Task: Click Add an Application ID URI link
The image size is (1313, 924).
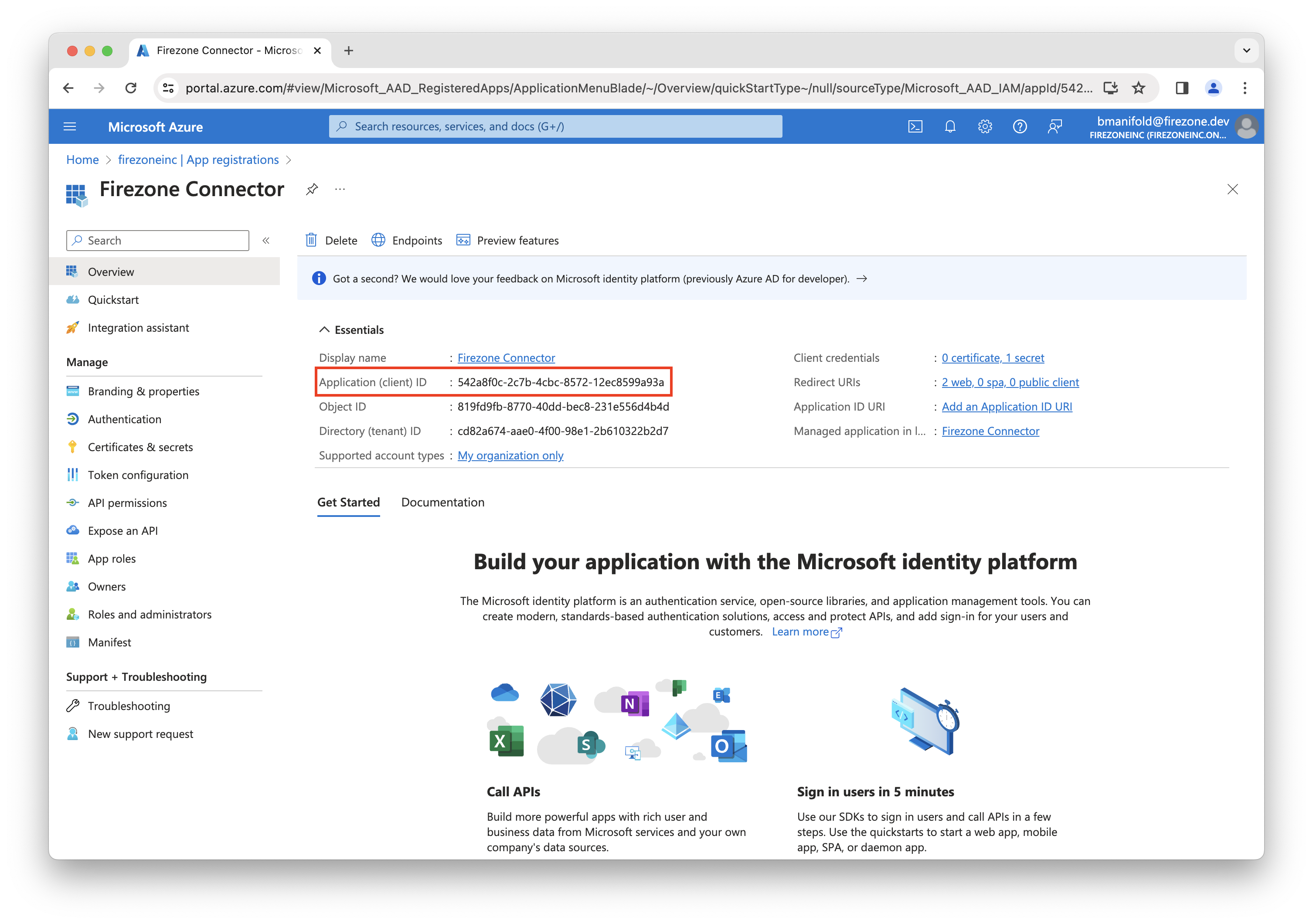Action: click(x=1007, y=407)
